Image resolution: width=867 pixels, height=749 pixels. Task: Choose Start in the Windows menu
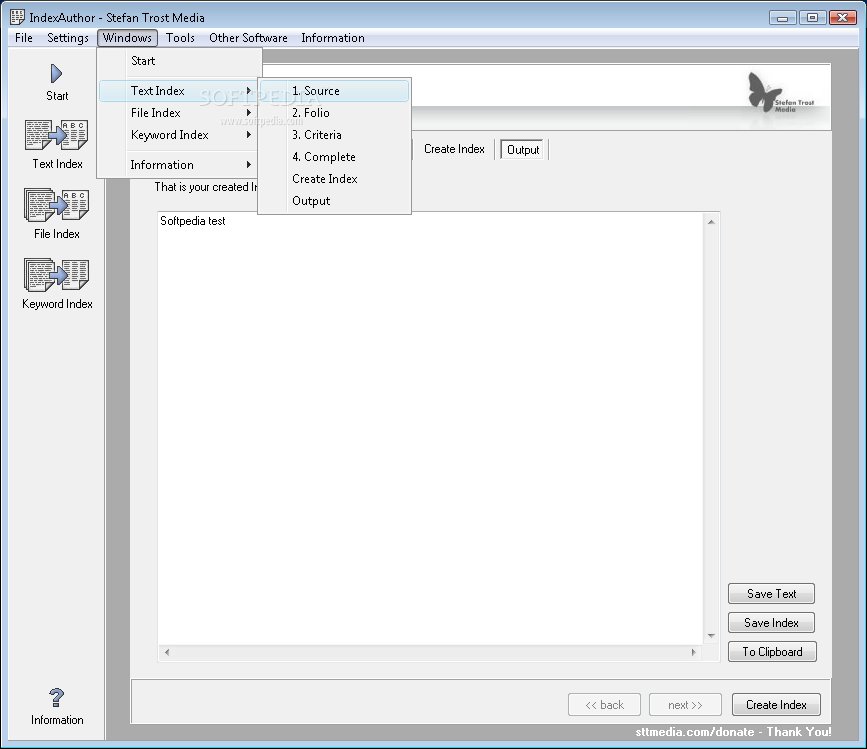[x=180, y=61]
